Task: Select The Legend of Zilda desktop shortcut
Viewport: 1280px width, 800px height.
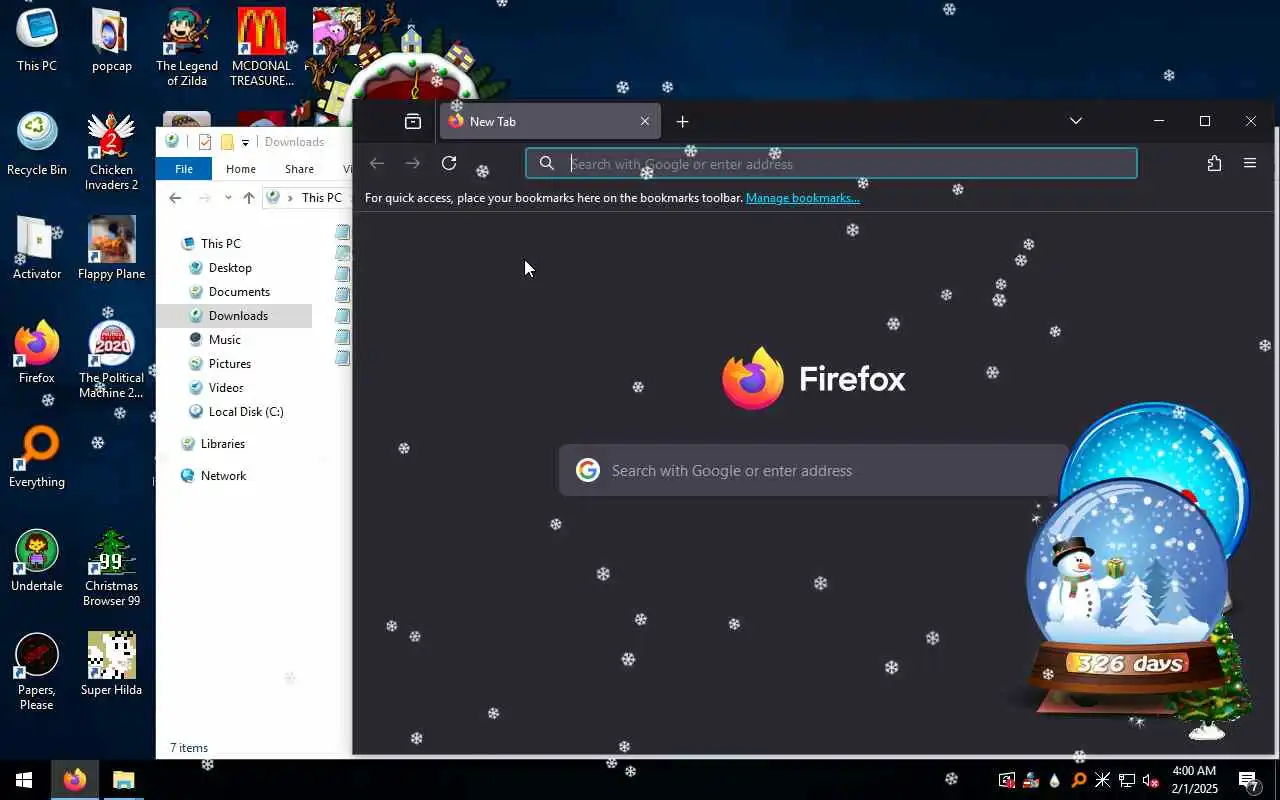Action: point(187,47)
